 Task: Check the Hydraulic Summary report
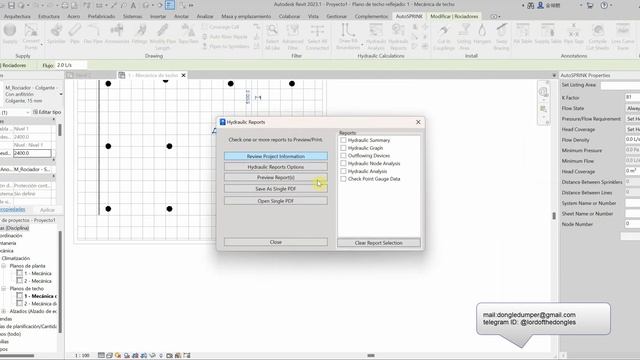pos(343,140)
